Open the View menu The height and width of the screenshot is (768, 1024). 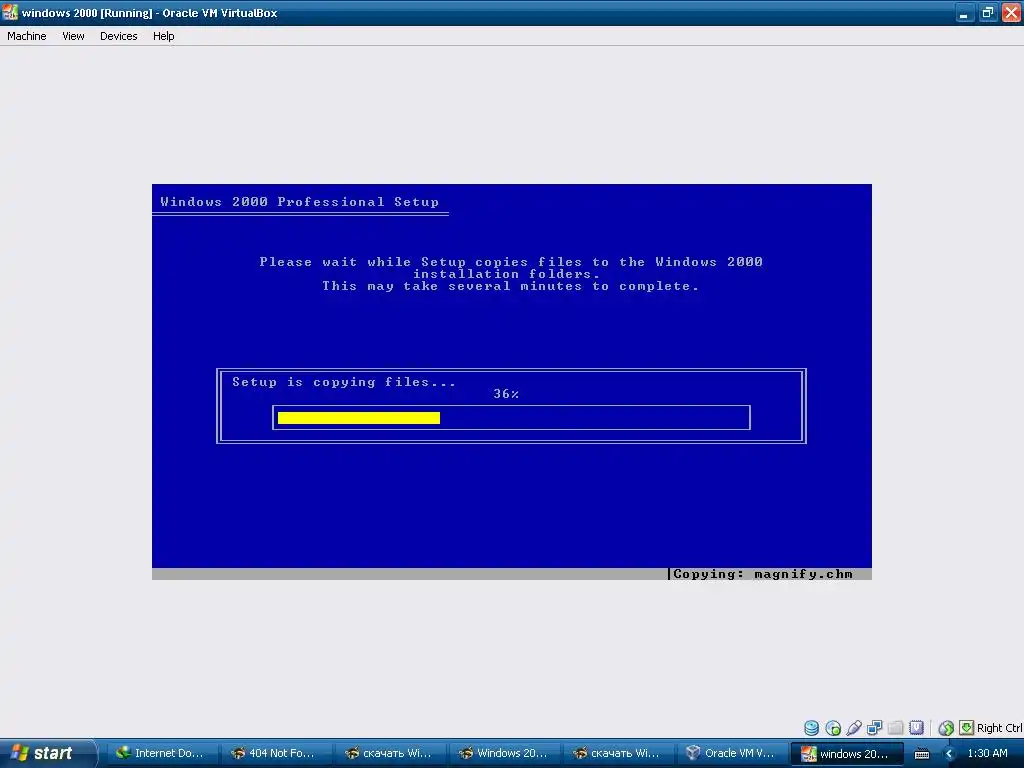pos(73,36)
